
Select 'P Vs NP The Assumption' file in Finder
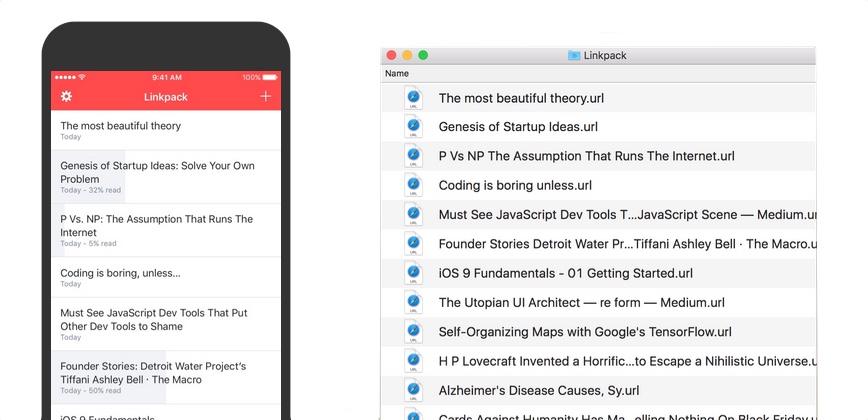tap(586, 156)
